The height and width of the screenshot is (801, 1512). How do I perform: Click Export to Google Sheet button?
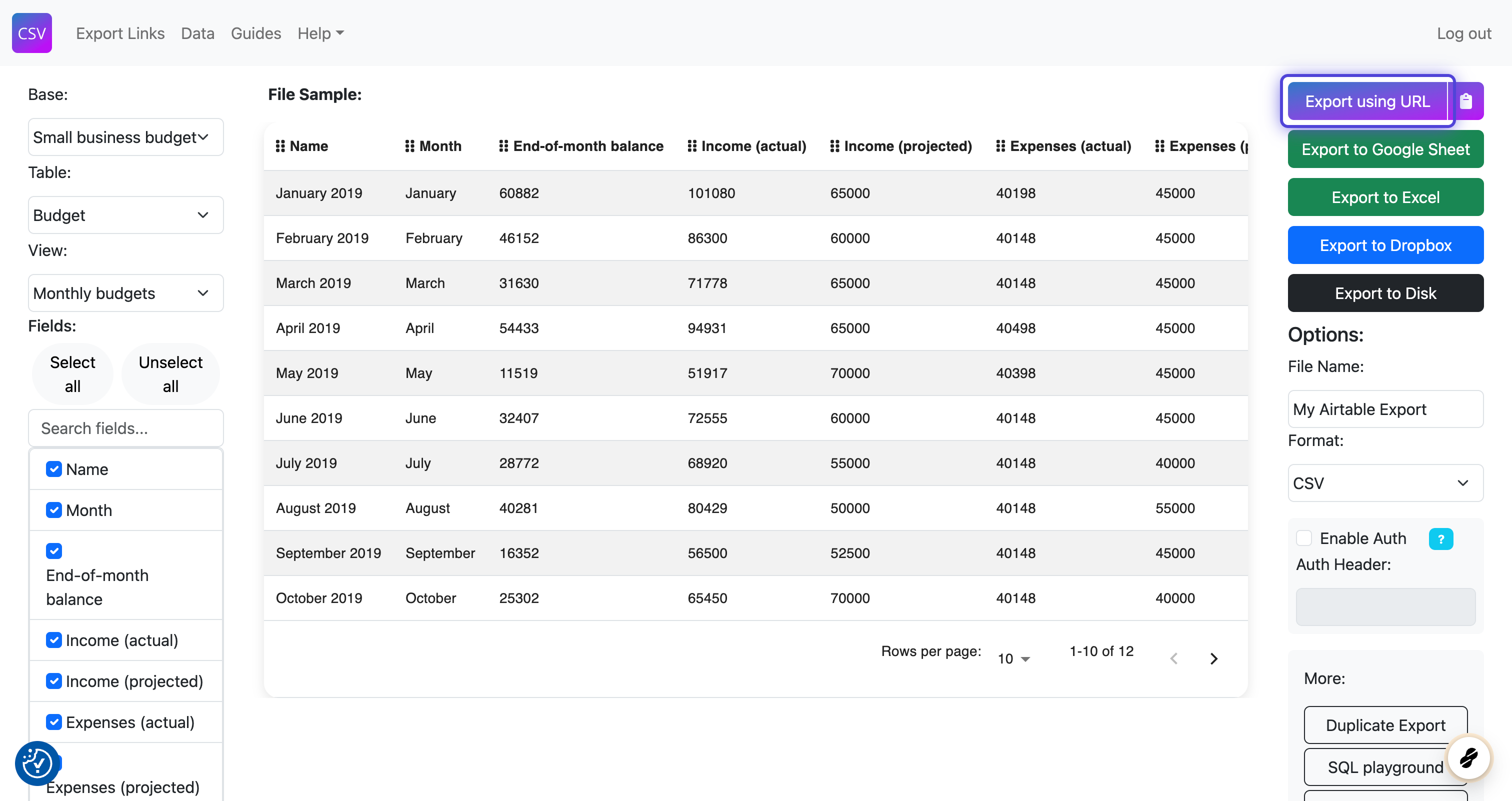1385,149
